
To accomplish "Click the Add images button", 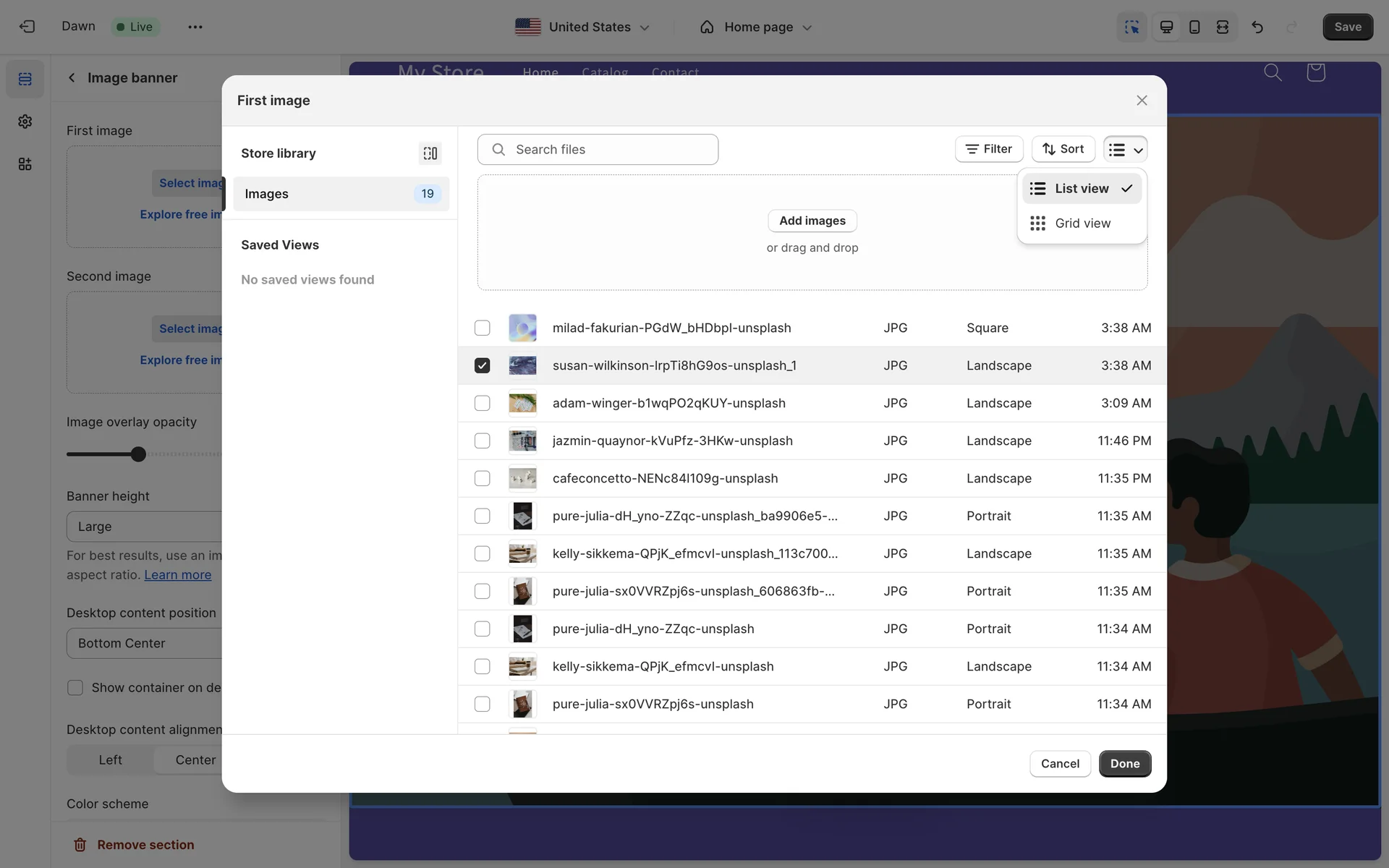I will pyautogui.click(x=812, y=221).
